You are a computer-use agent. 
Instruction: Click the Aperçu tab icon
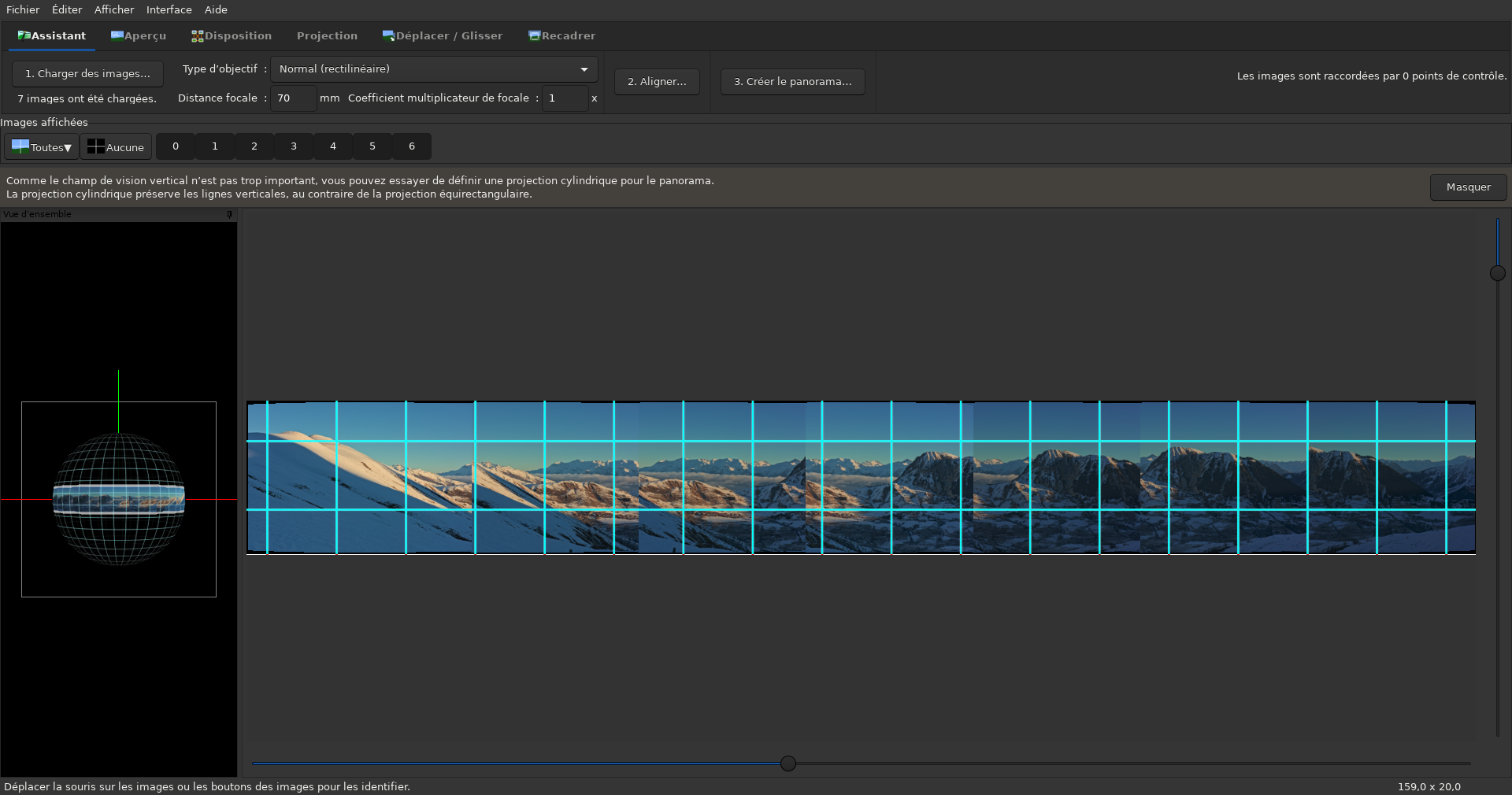pyautogui.click(x=117, y=35)
